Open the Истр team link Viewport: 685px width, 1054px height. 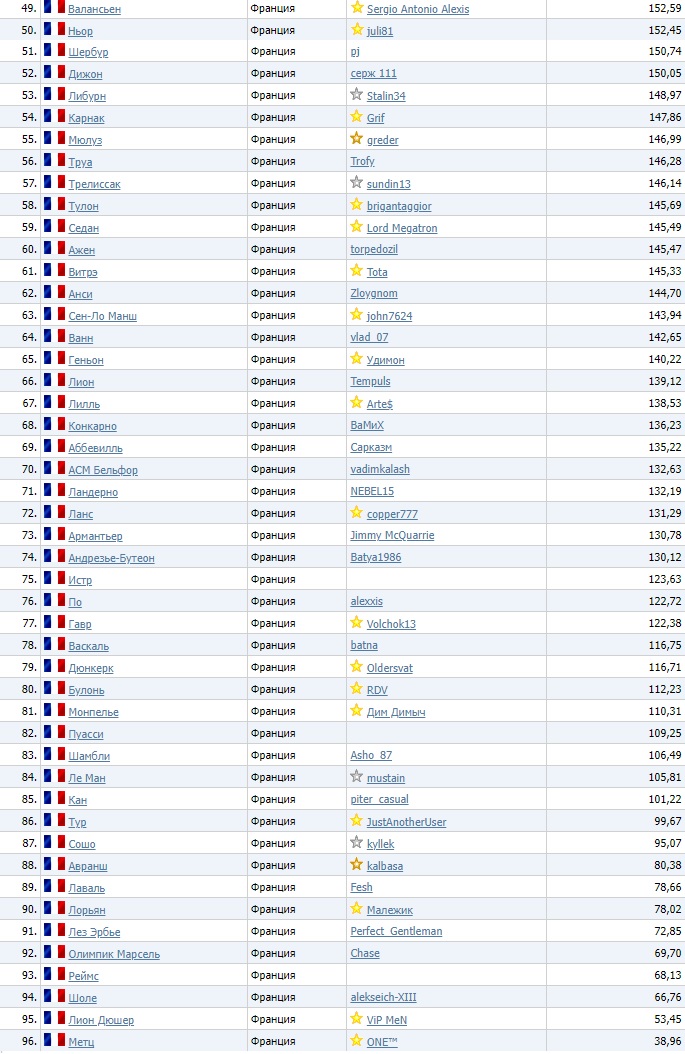coord(80,580)
